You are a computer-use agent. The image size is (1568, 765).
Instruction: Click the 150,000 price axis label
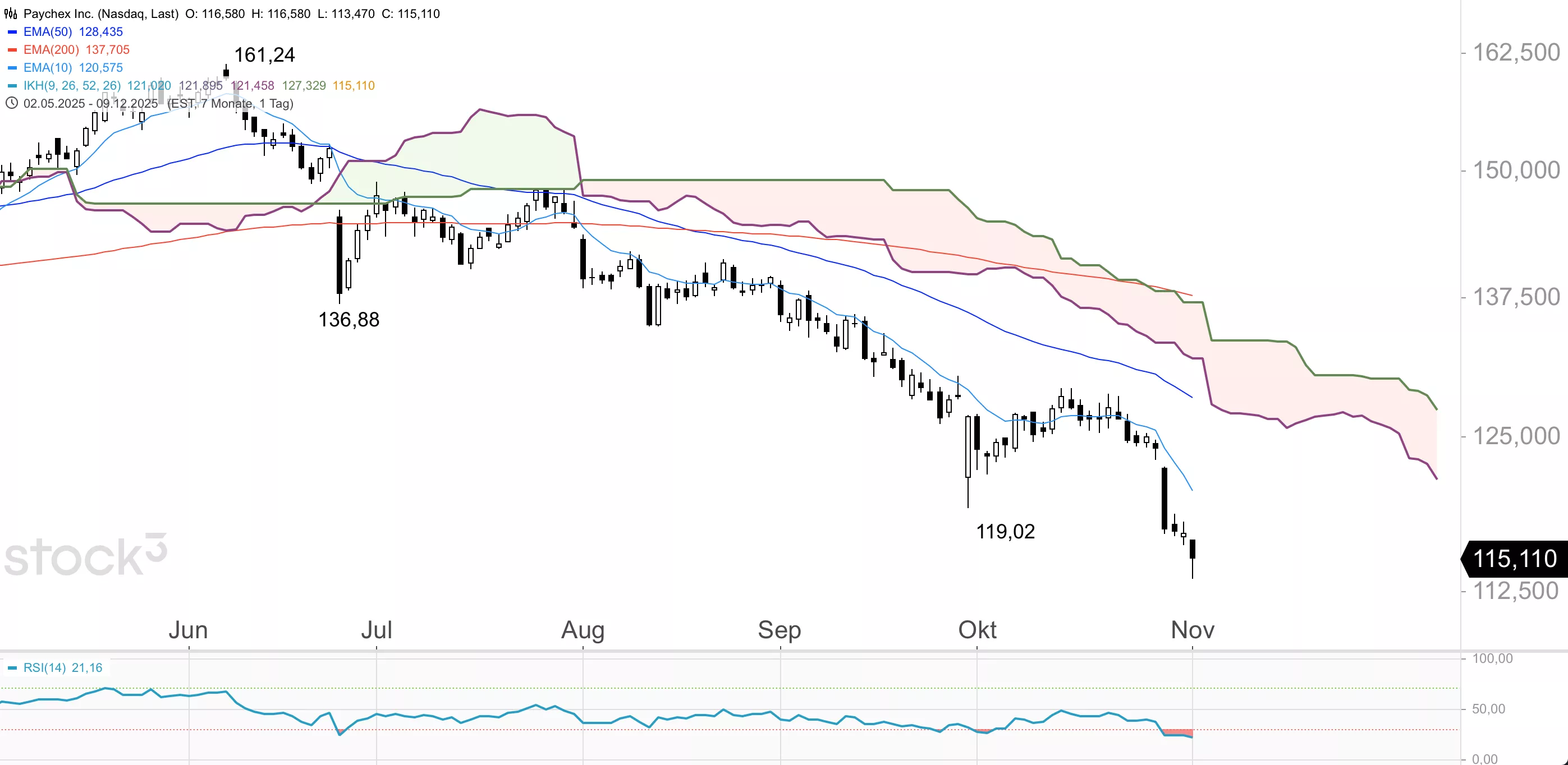1516,170
